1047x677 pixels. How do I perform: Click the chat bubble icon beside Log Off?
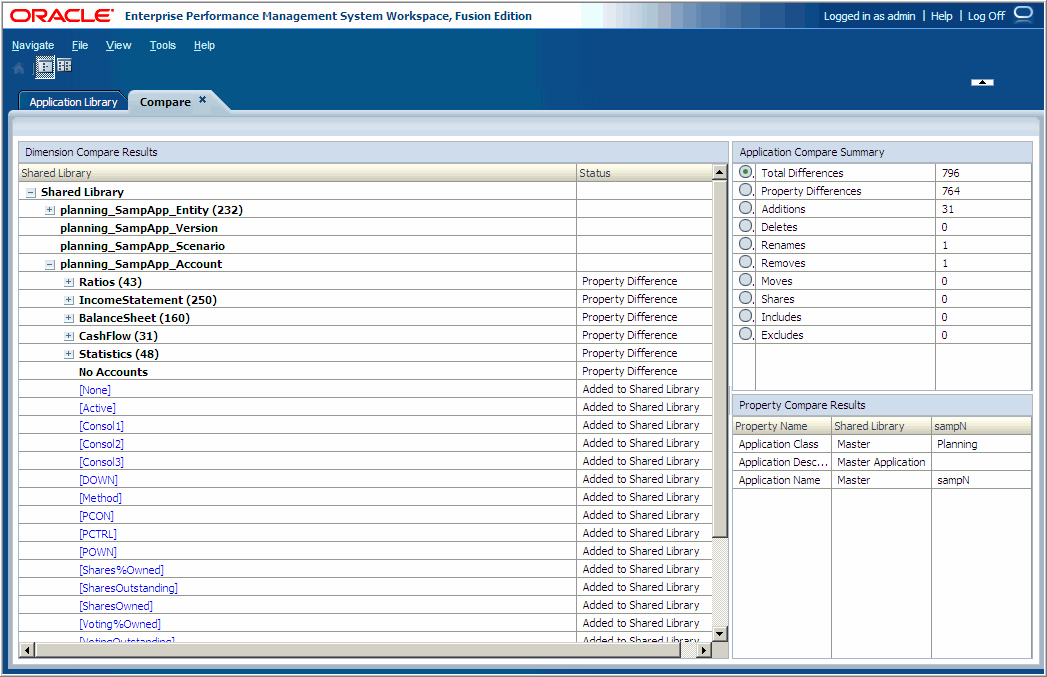pyautogui.click(x=1024, y=14)
